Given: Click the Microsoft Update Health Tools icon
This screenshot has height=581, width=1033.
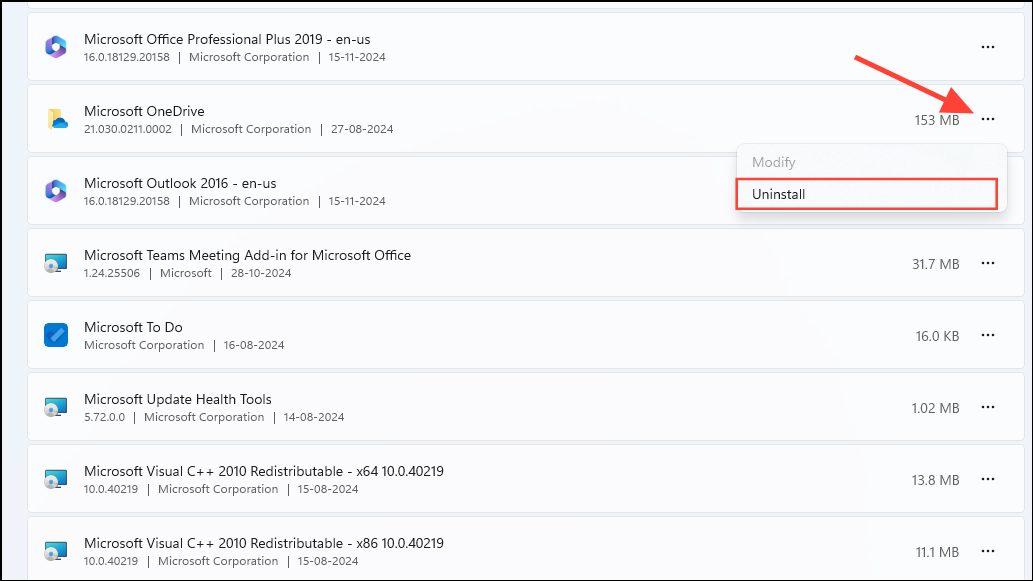Looking at the screenshot, I should click(x=56, y=407).
